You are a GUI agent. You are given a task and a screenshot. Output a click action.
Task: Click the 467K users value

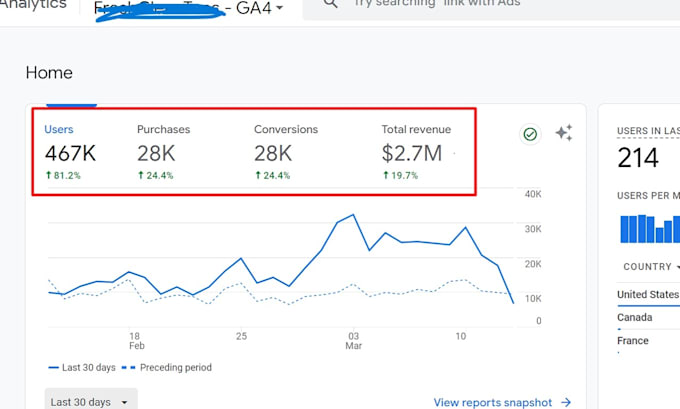click(x=70, y=154)
